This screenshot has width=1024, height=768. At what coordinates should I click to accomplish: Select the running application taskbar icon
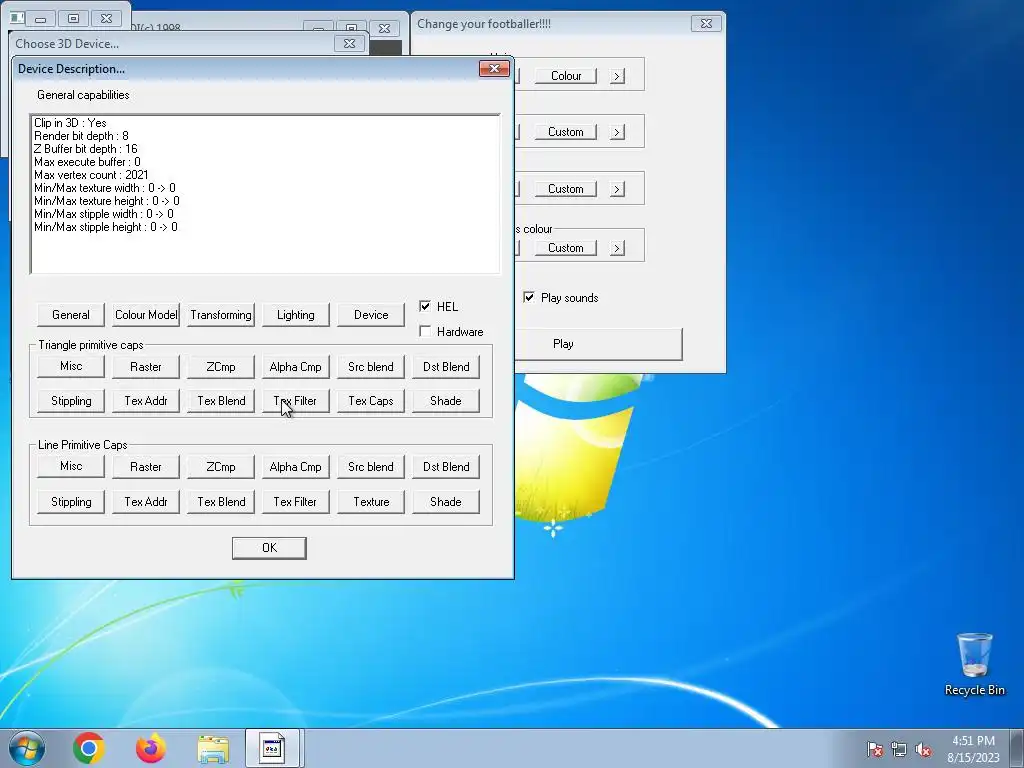pyautogui.click(x=272, y=748)
